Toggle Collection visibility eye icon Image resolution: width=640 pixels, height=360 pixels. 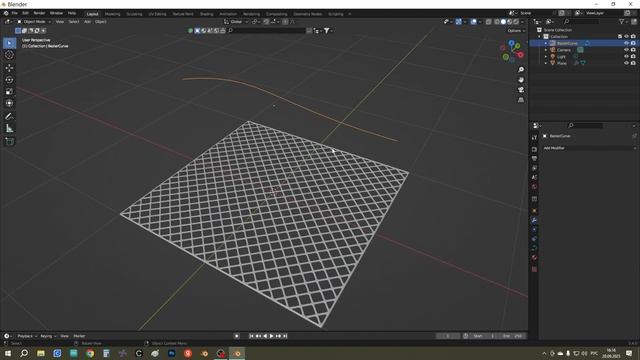pyautogui.click(x=626, y=37)
